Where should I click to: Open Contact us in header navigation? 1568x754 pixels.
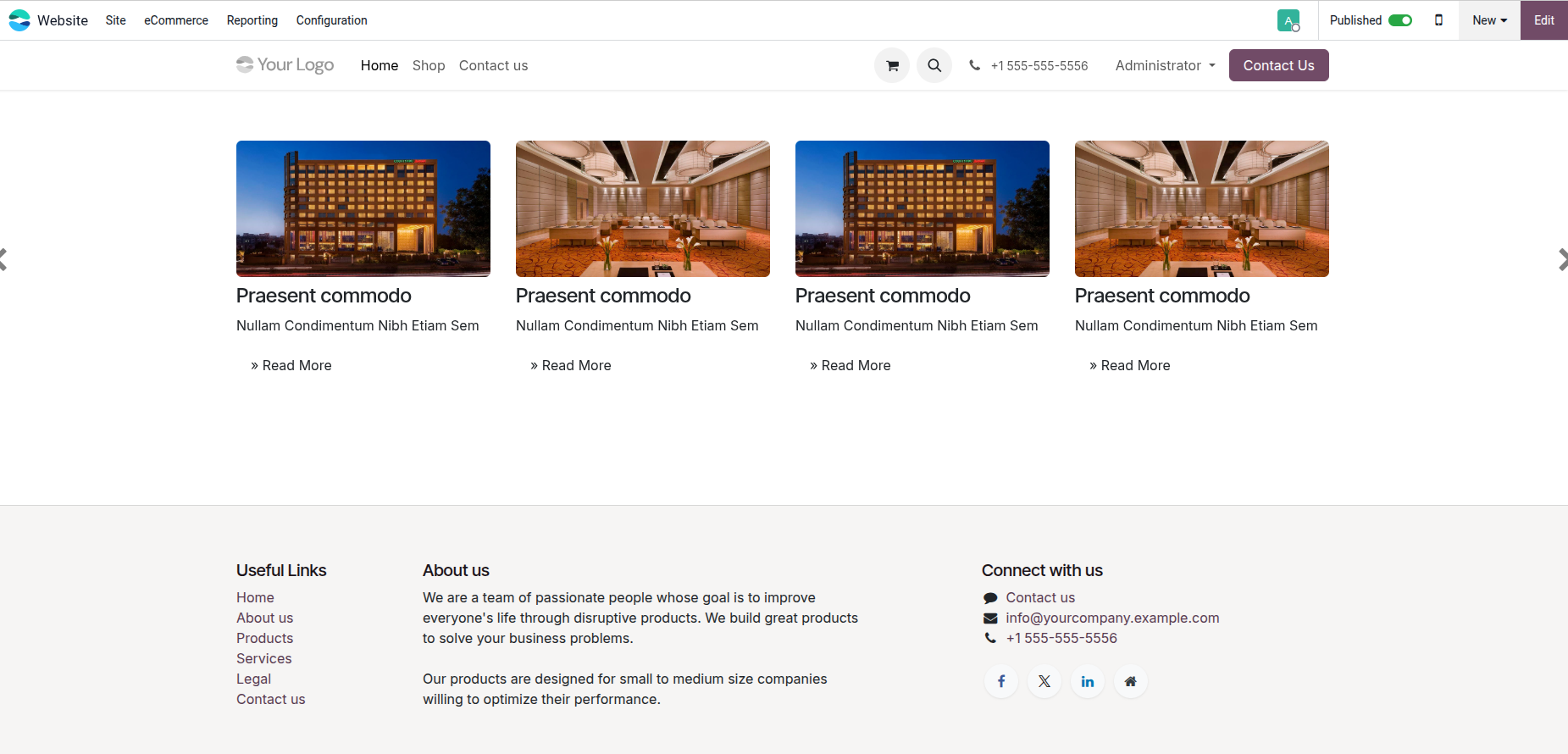click(x=493, y=65)
